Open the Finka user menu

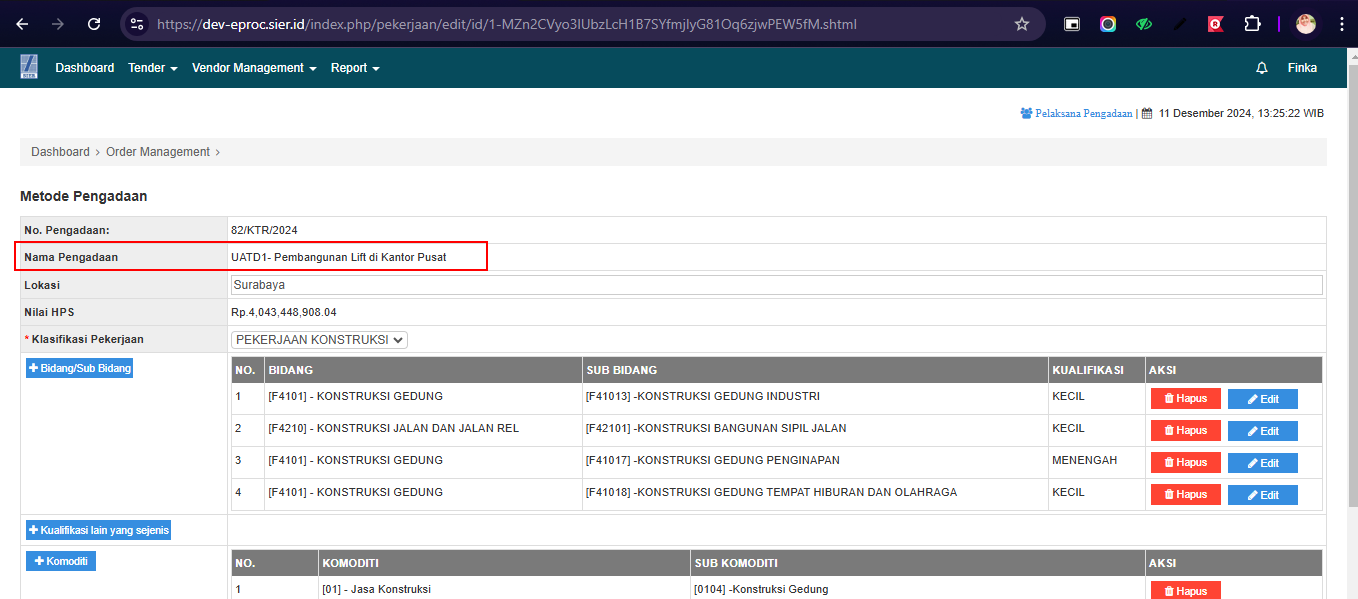pos(1302,68)
